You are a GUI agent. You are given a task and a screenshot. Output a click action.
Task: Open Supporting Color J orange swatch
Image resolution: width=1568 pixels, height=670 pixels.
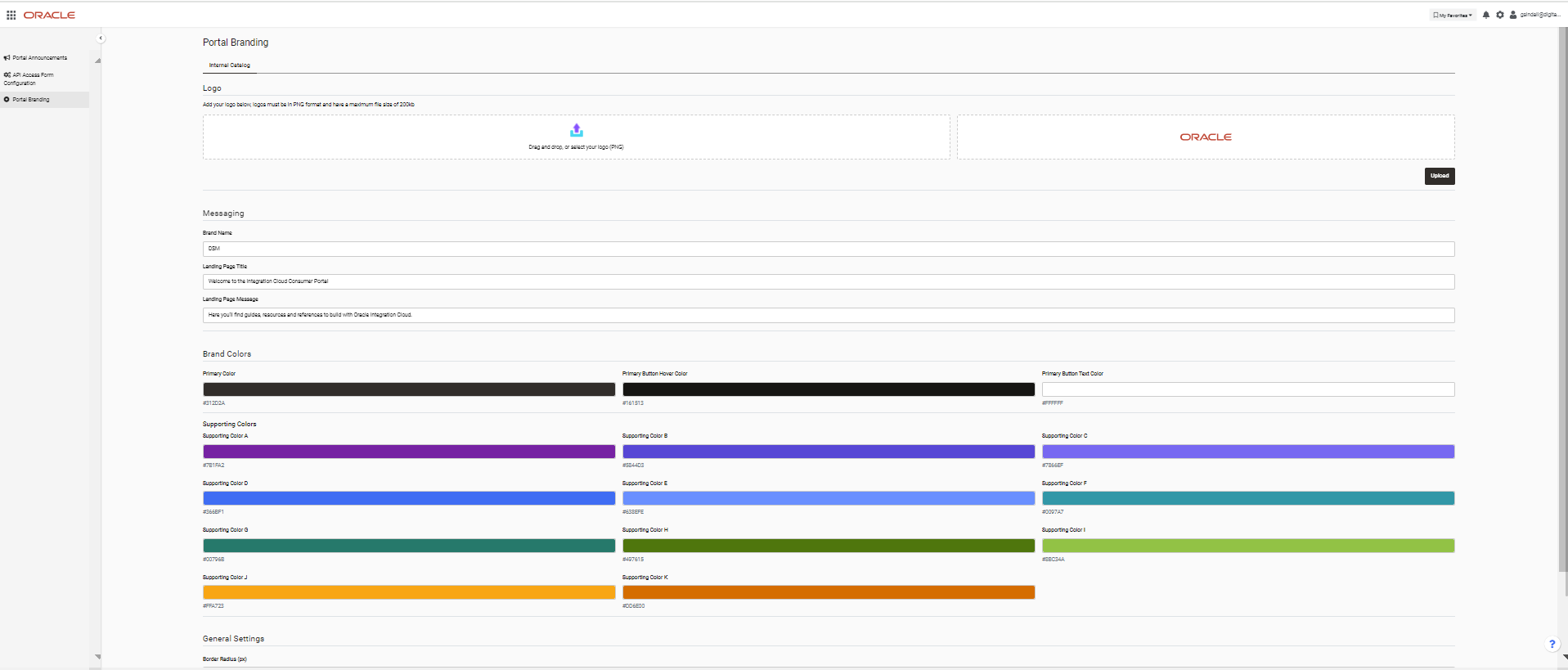pos(409,592)
